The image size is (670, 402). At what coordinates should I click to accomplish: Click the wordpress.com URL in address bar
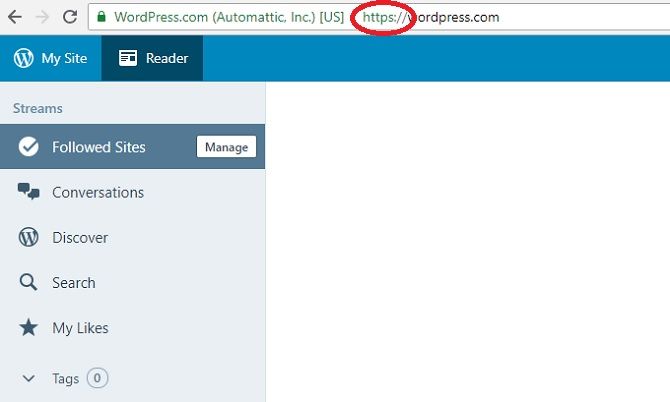(450, 17)
